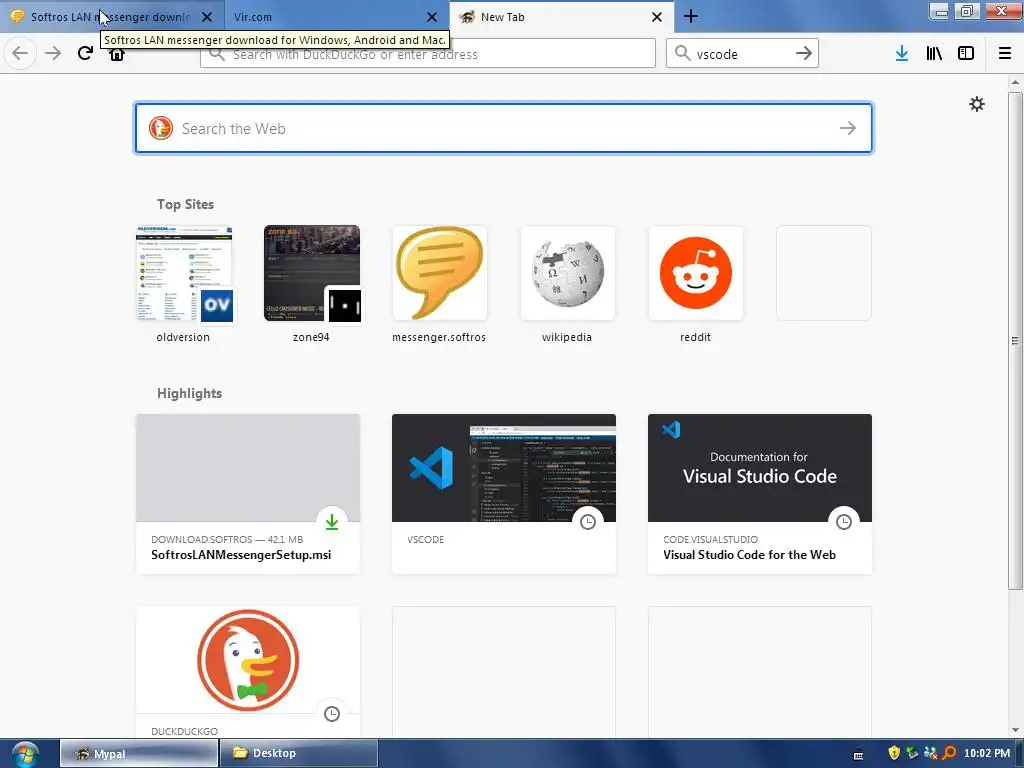
Task: Focus the address bar field
Action: pyautogui.click(x=428, y=53)
